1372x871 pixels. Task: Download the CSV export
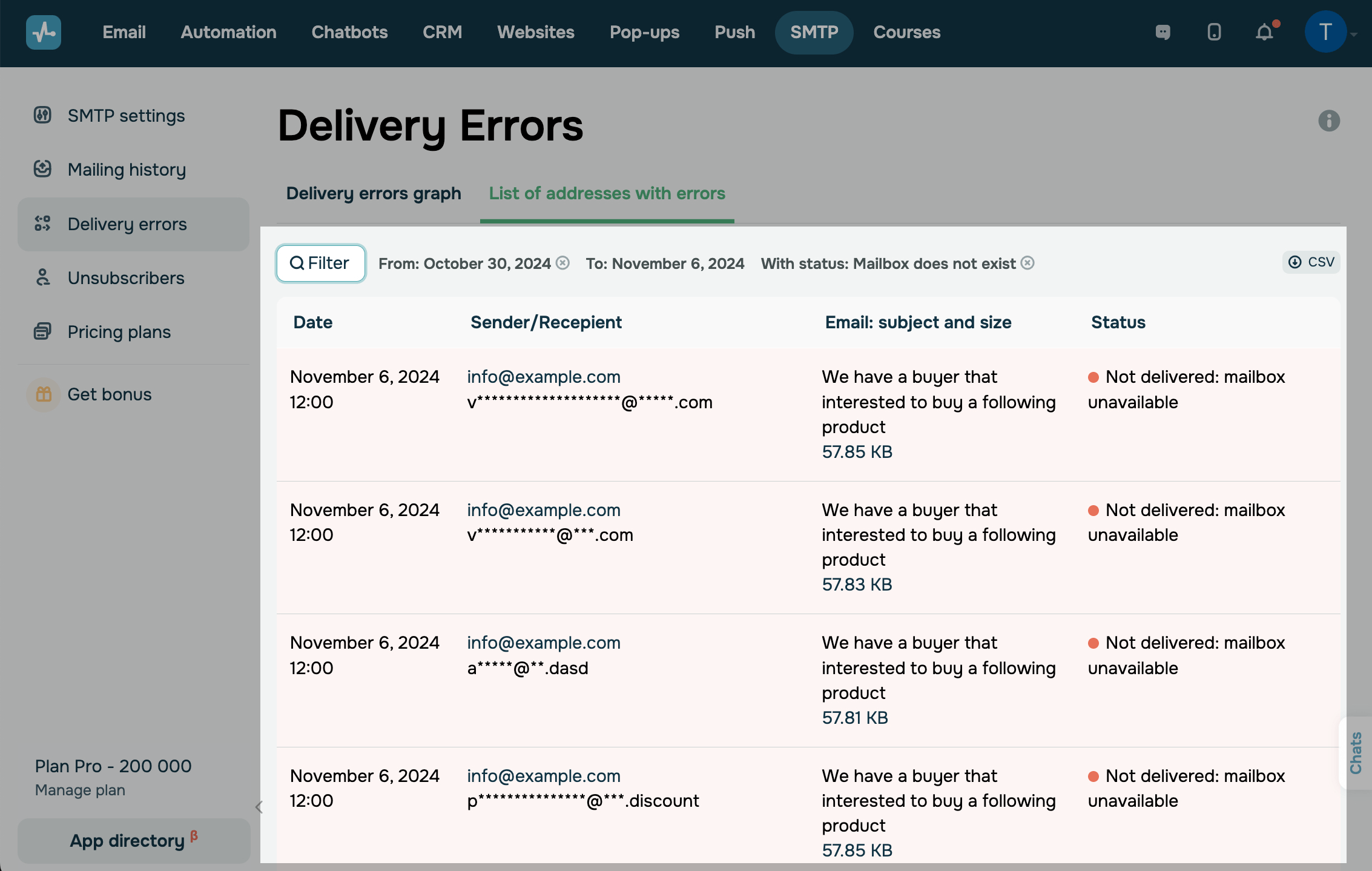pyautogui.click(x=1311, y=262)
